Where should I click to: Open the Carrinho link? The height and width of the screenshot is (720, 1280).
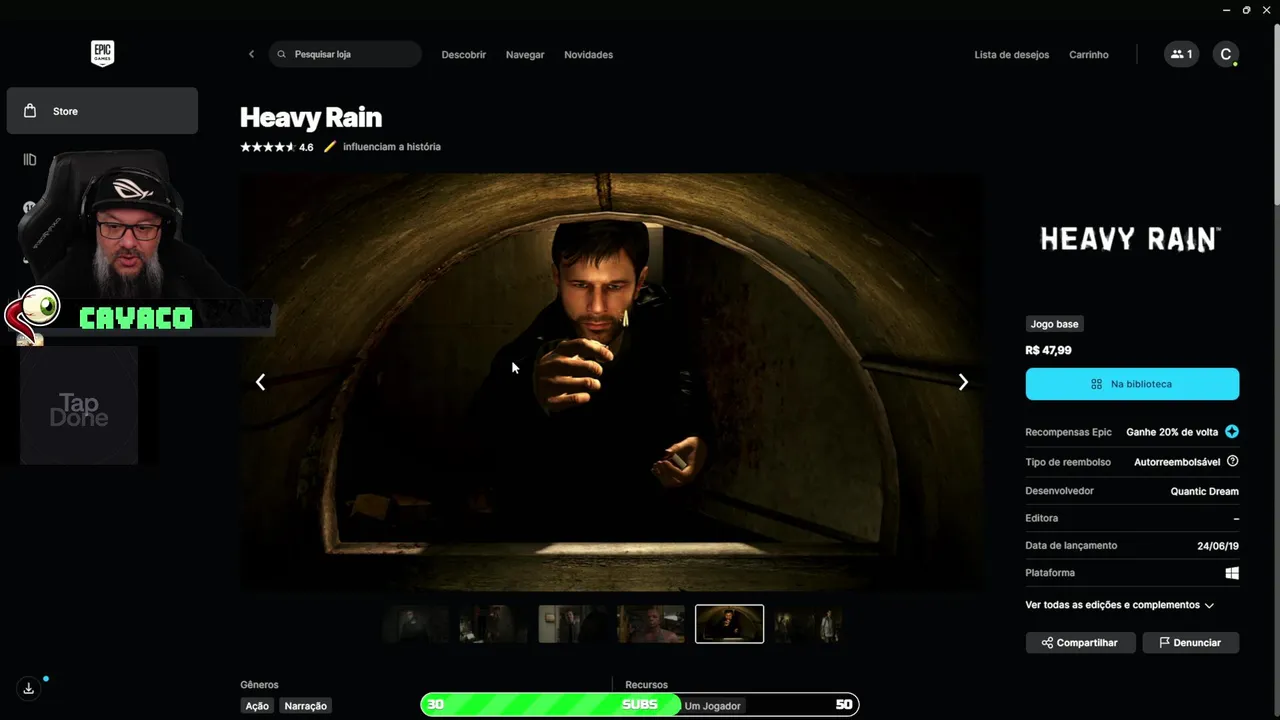[1089, 55]
